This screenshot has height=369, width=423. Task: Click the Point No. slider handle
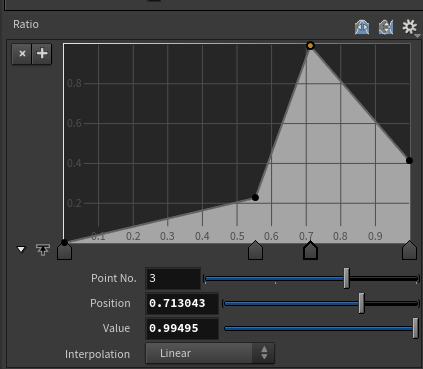(346, 278)
